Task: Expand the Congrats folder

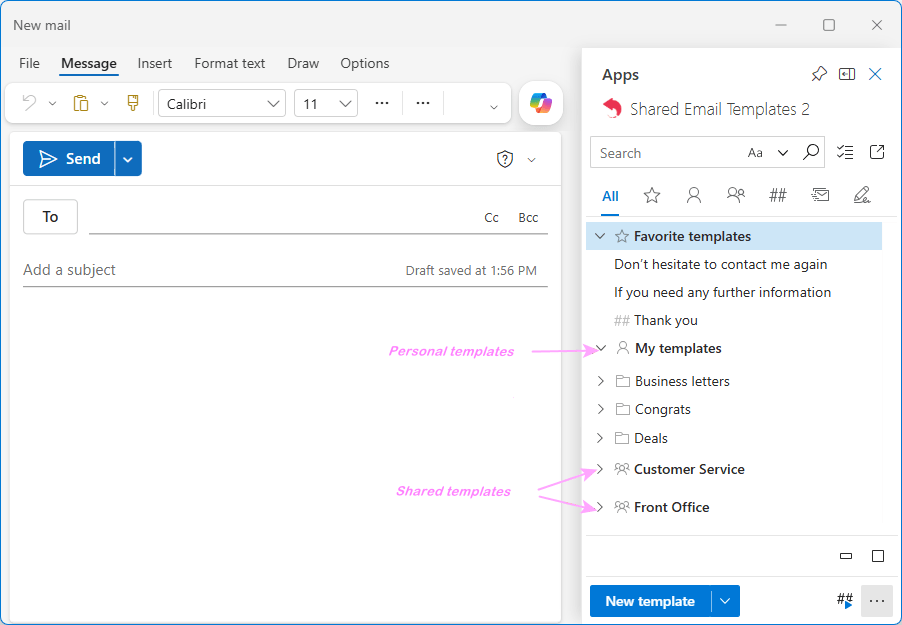Action: (601, 409)
